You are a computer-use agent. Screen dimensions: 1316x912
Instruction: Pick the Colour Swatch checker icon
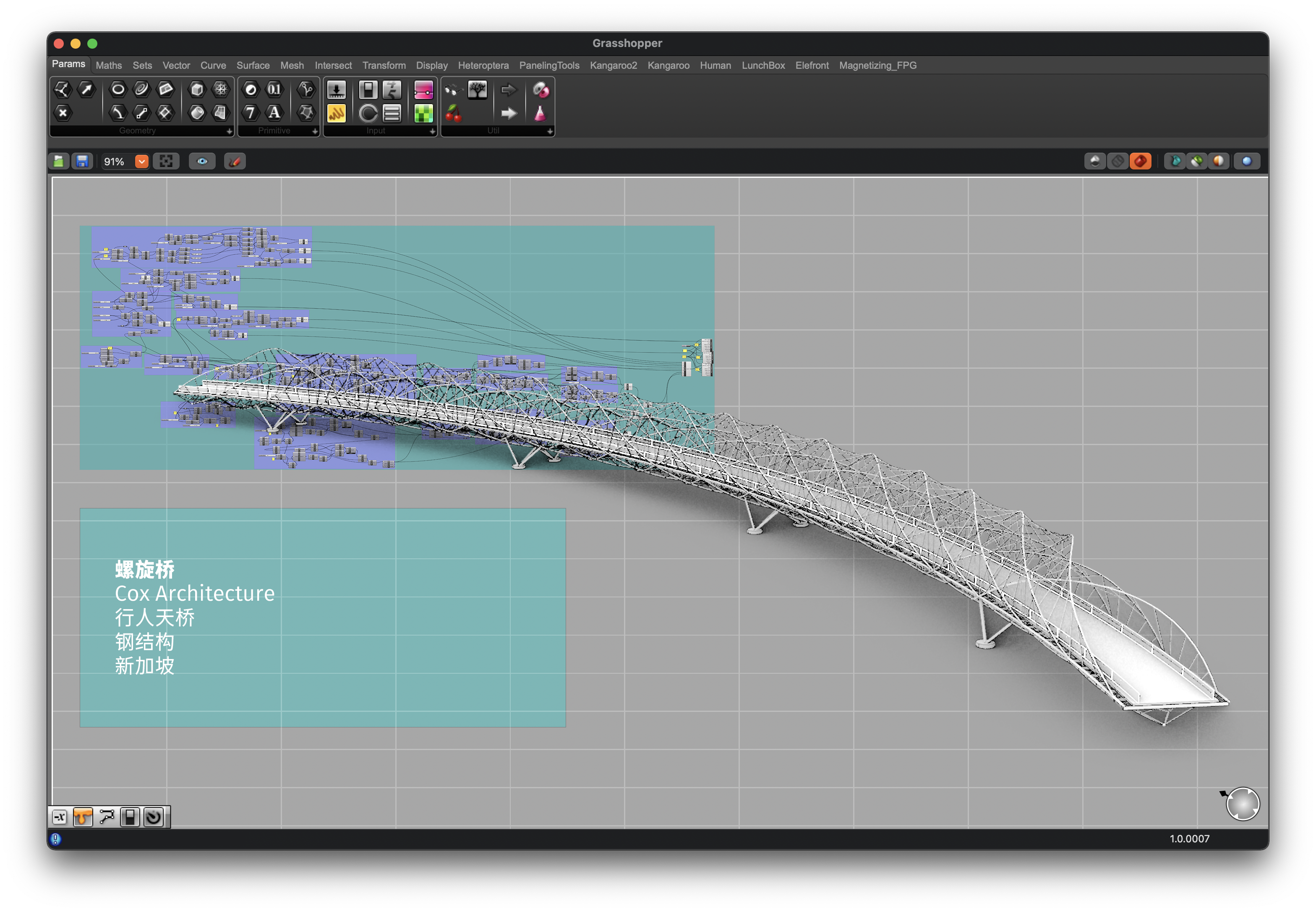(423, 113)
